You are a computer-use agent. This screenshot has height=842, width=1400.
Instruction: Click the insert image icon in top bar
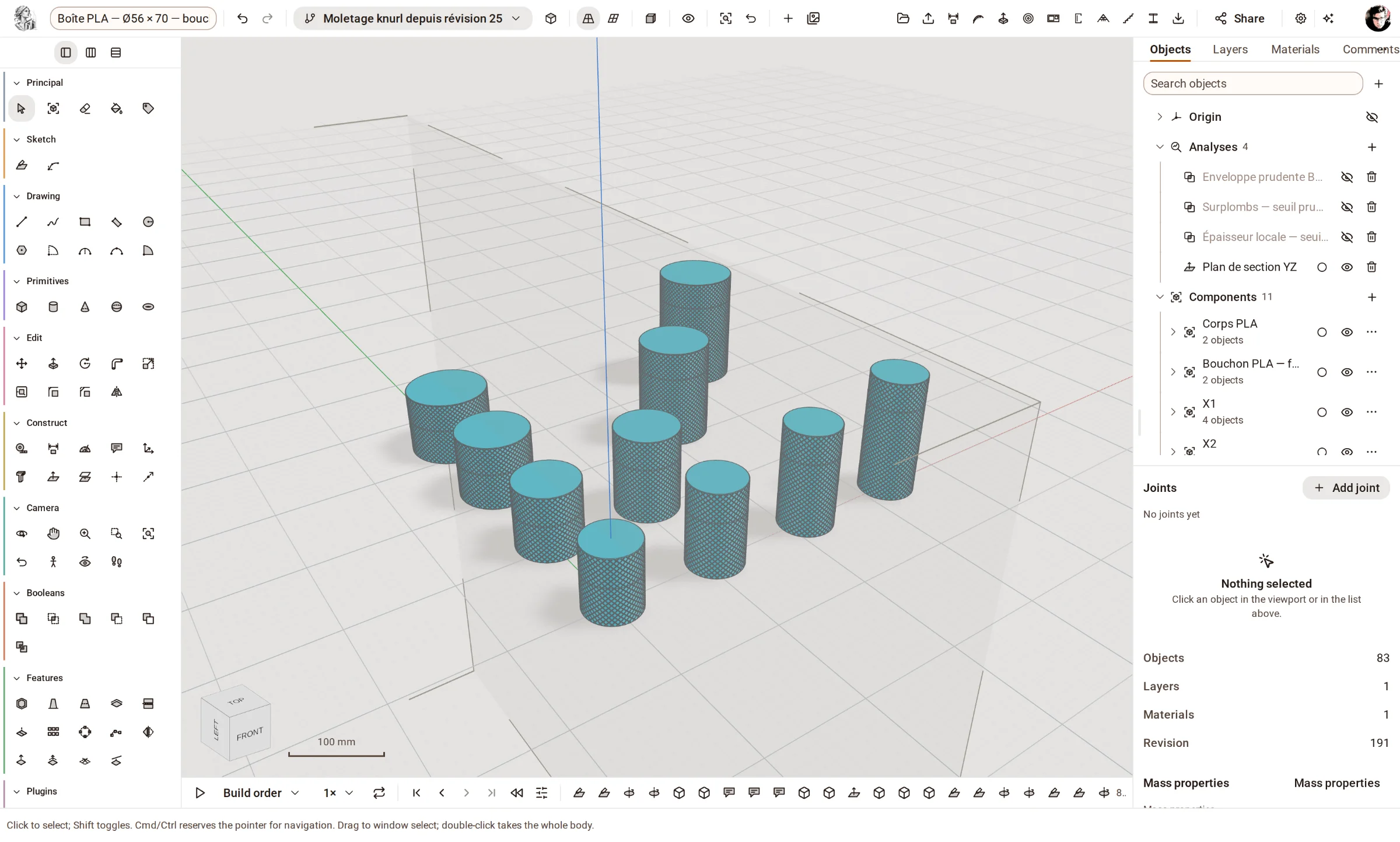(813, 19)
